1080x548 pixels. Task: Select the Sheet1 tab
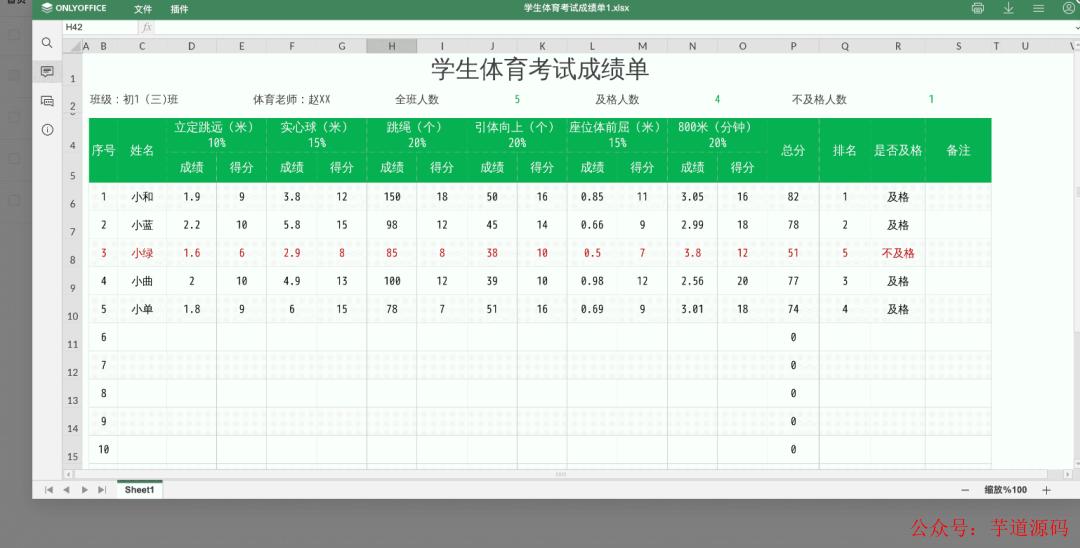tap(139, 489)
